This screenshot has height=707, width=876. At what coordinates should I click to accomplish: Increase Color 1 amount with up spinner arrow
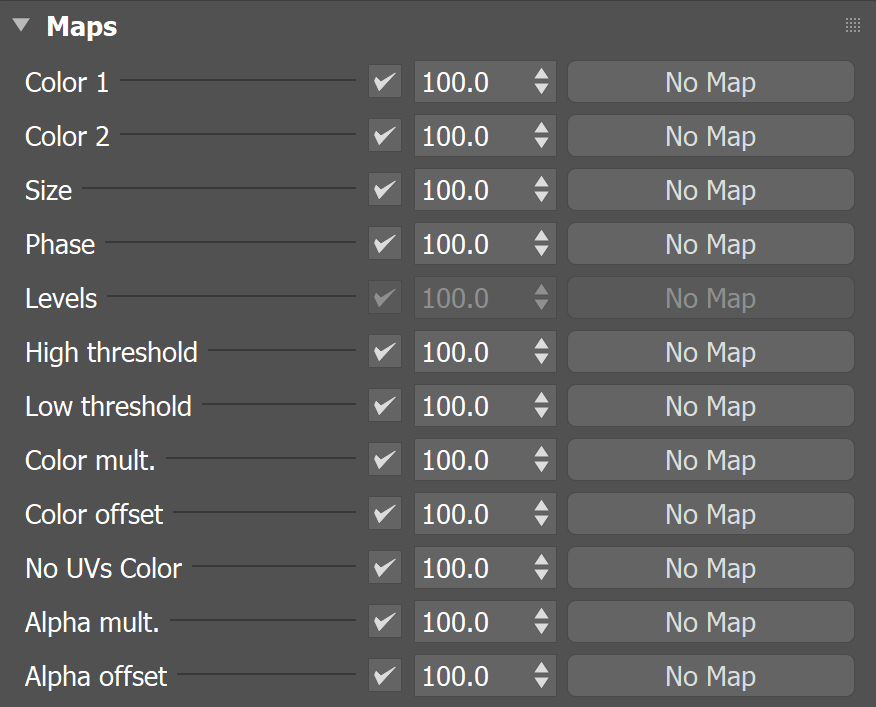click(541, 76)
